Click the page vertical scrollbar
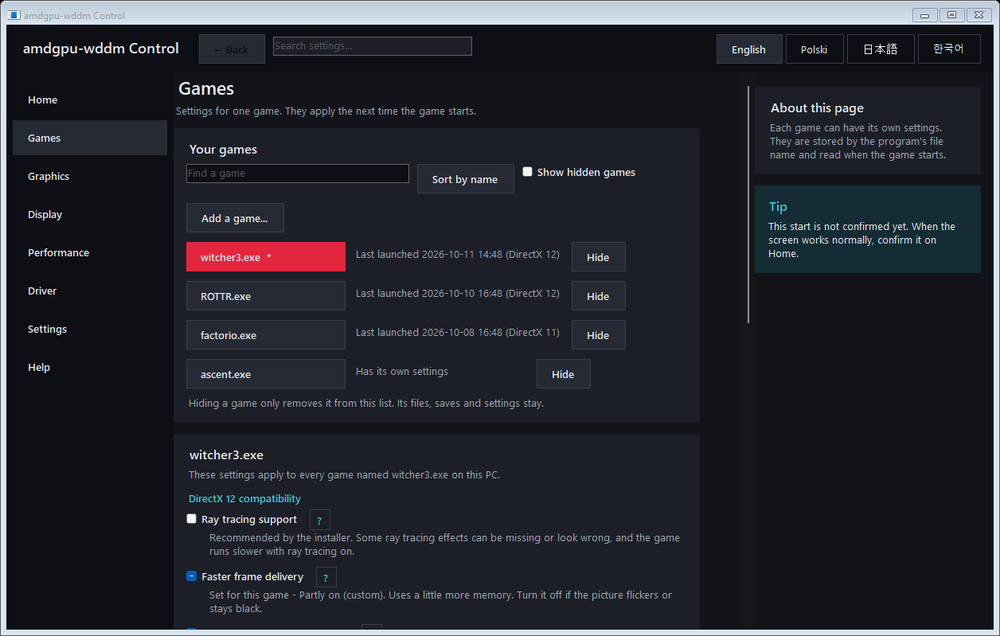The image size is (1000, 636). (x=748, y=204)
